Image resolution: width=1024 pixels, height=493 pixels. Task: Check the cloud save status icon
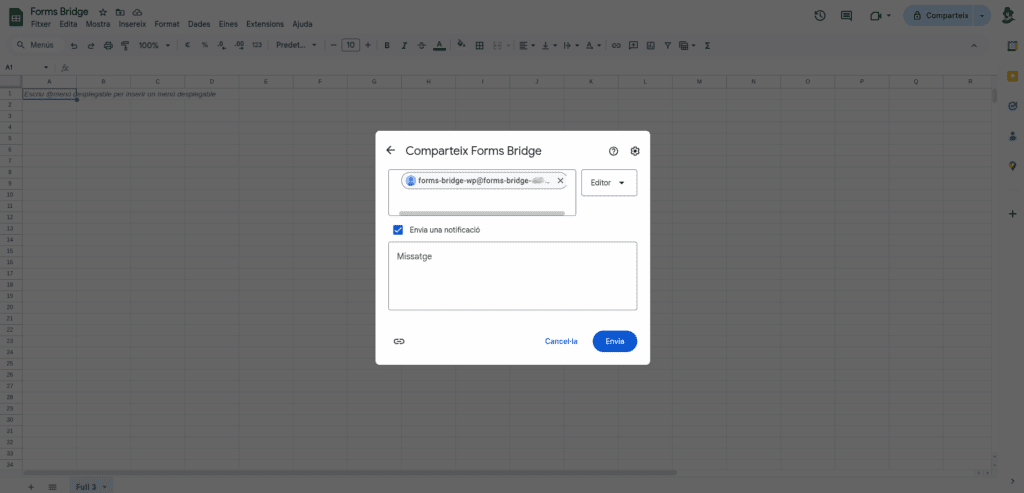(x=137, y=12)
